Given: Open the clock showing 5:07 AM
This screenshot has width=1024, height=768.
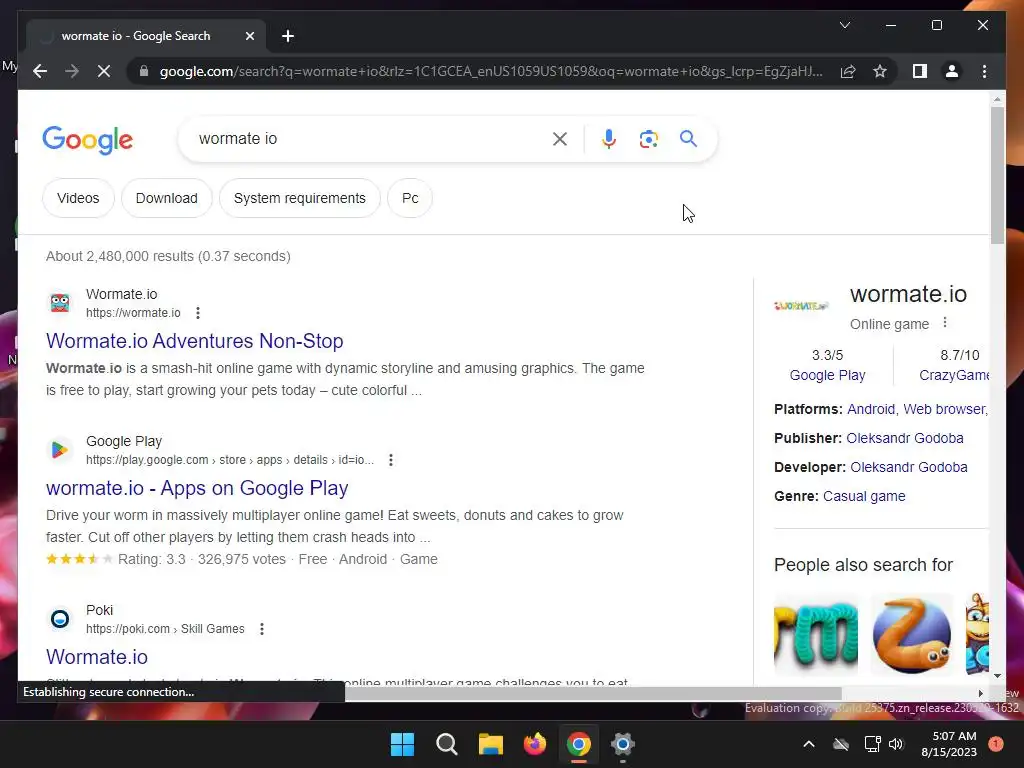Looking at the screenshot, I should pyautogui.click(x=949, y=744).
